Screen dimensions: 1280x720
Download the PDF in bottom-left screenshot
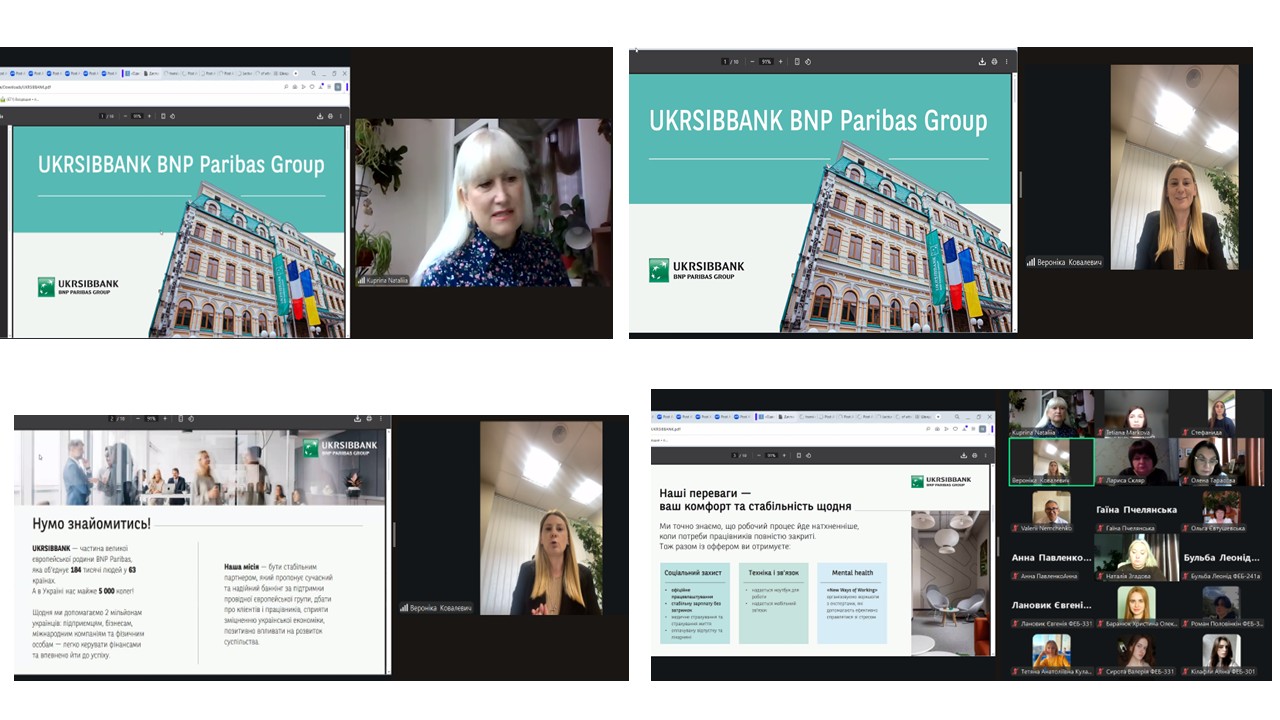(357, 418)
